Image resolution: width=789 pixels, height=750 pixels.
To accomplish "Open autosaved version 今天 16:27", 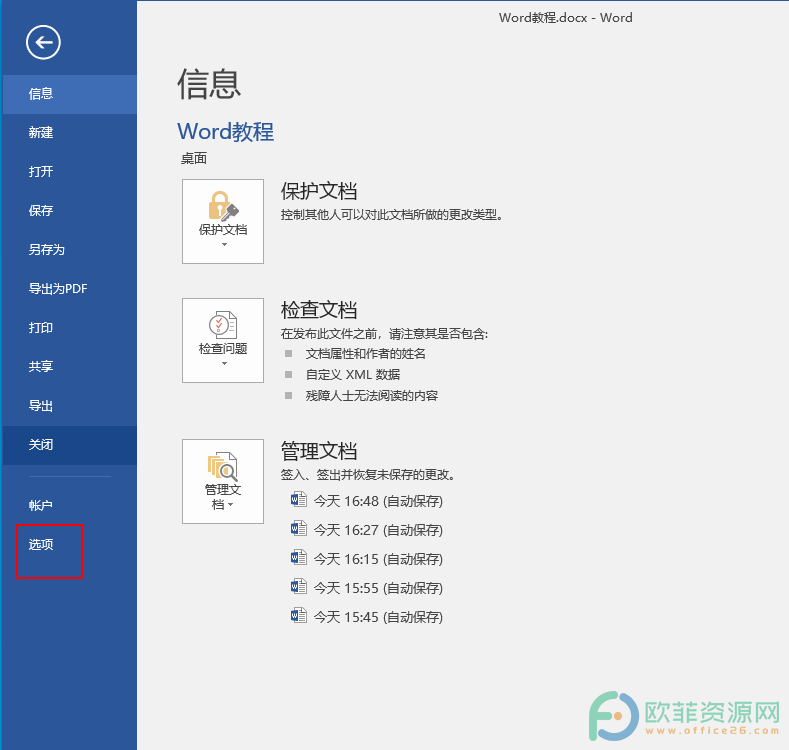I will point(378,530).
